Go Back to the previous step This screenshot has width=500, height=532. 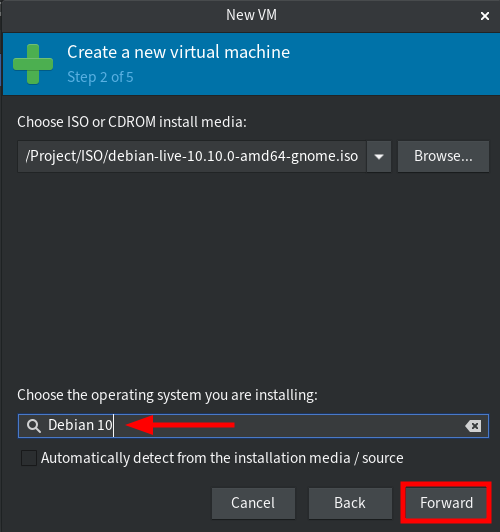tap(350, 503)
